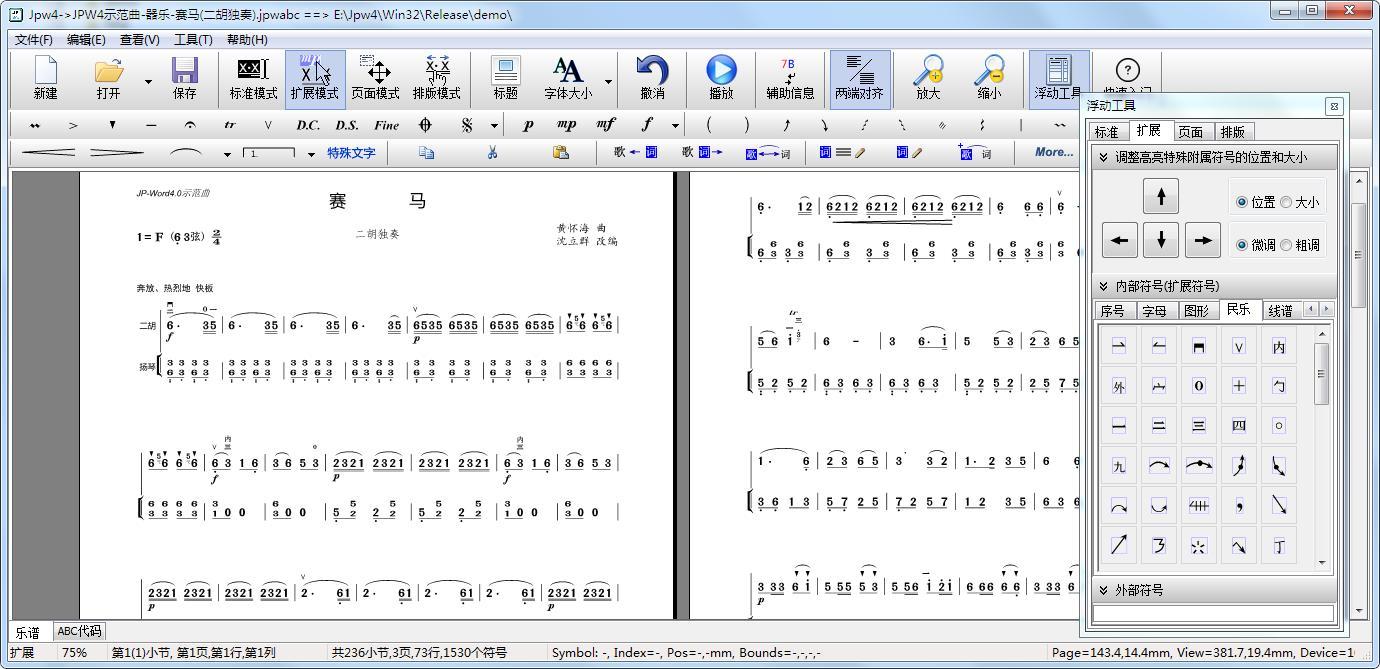Viewport: 1380px width, 669px height.
Task: Zoom in with 放大 magnifier
Action: [928, 78]
